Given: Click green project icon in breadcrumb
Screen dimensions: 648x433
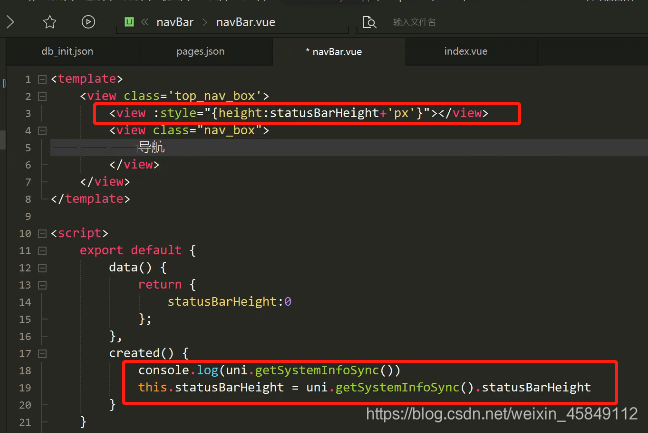Looking at the screenshot, I should point(129,21).
